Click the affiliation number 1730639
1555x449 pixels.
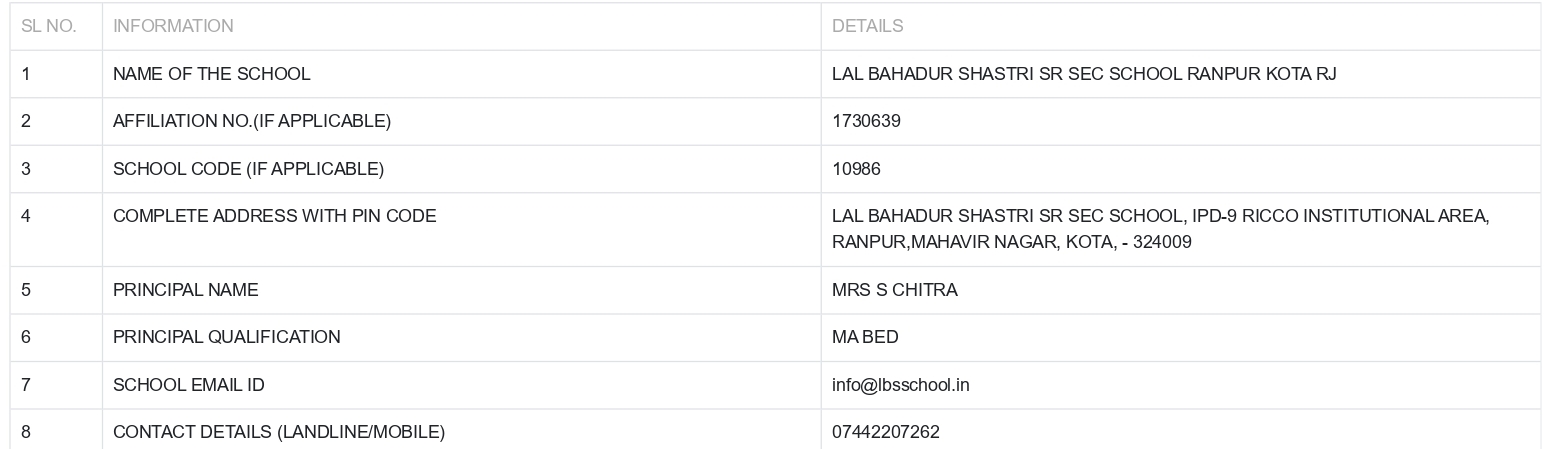pyautogui.click(x=866, y=121)
